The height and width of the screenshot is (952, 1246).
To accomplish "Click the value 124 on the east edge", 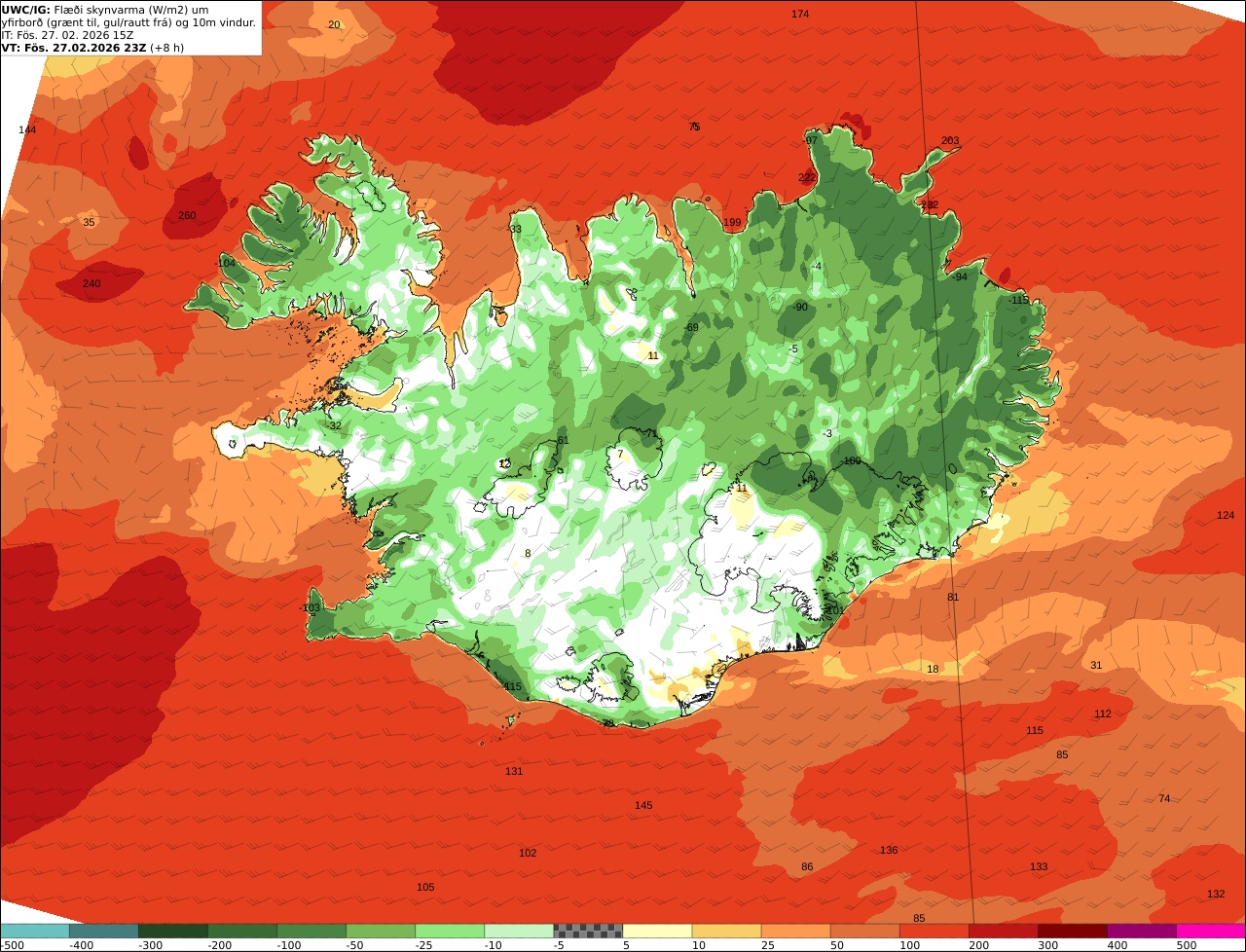I will [x=1226, y=515].
